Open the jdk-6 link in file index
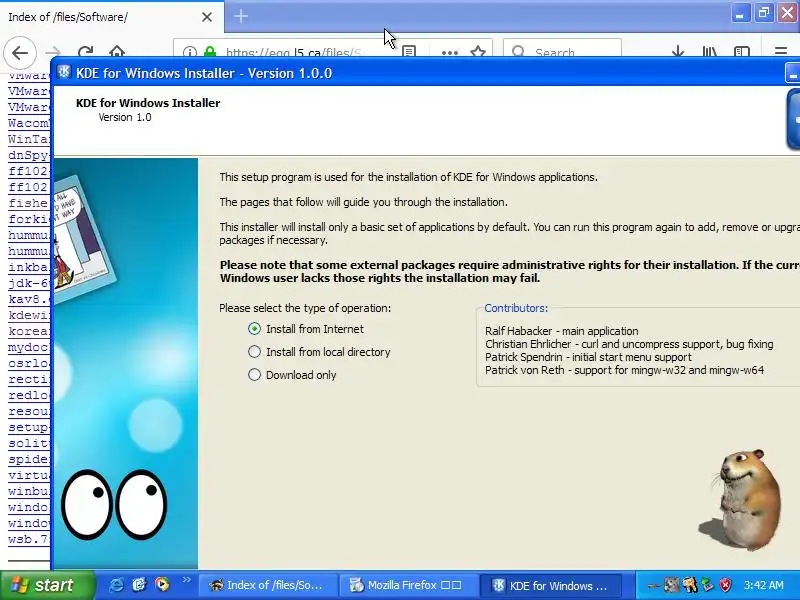800x600 pixels. [x=29, y=283]
